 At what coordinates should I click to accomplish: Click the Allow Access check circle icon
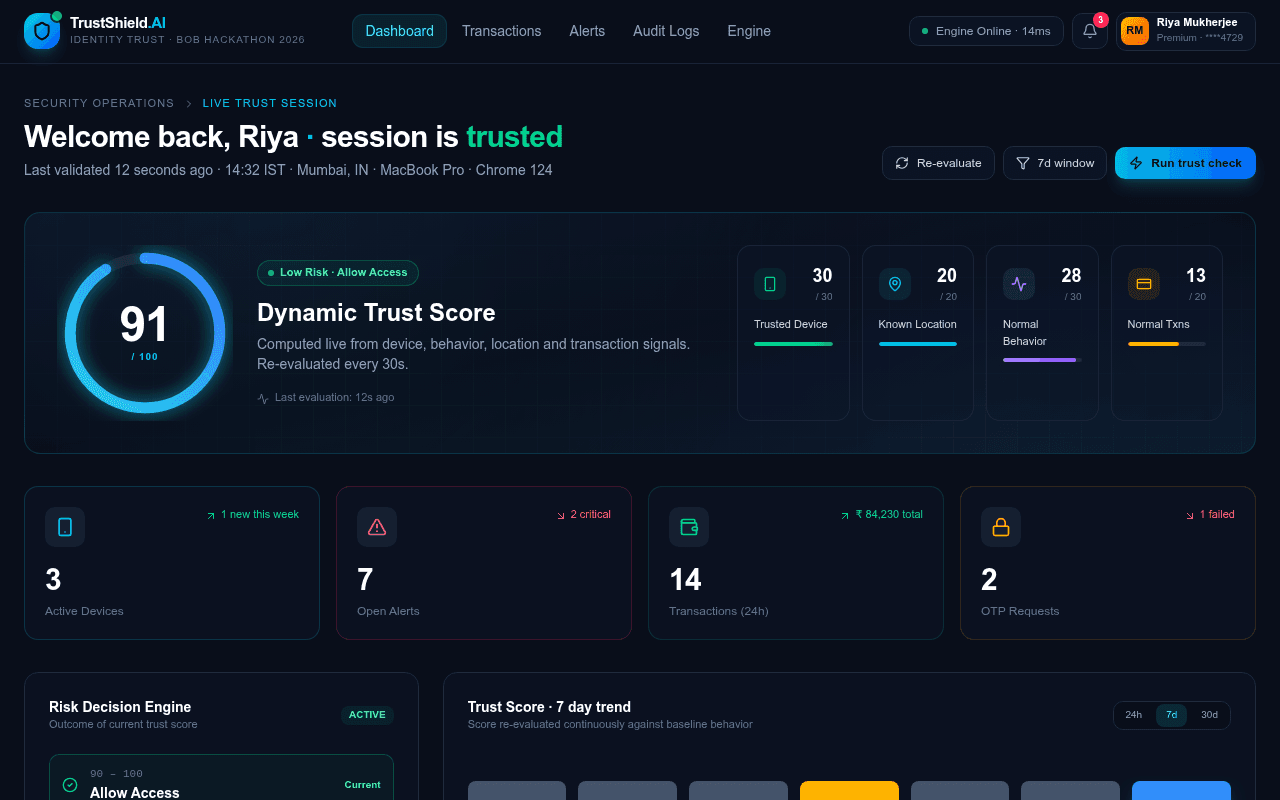pyautogui.click(x=70, y=785)
